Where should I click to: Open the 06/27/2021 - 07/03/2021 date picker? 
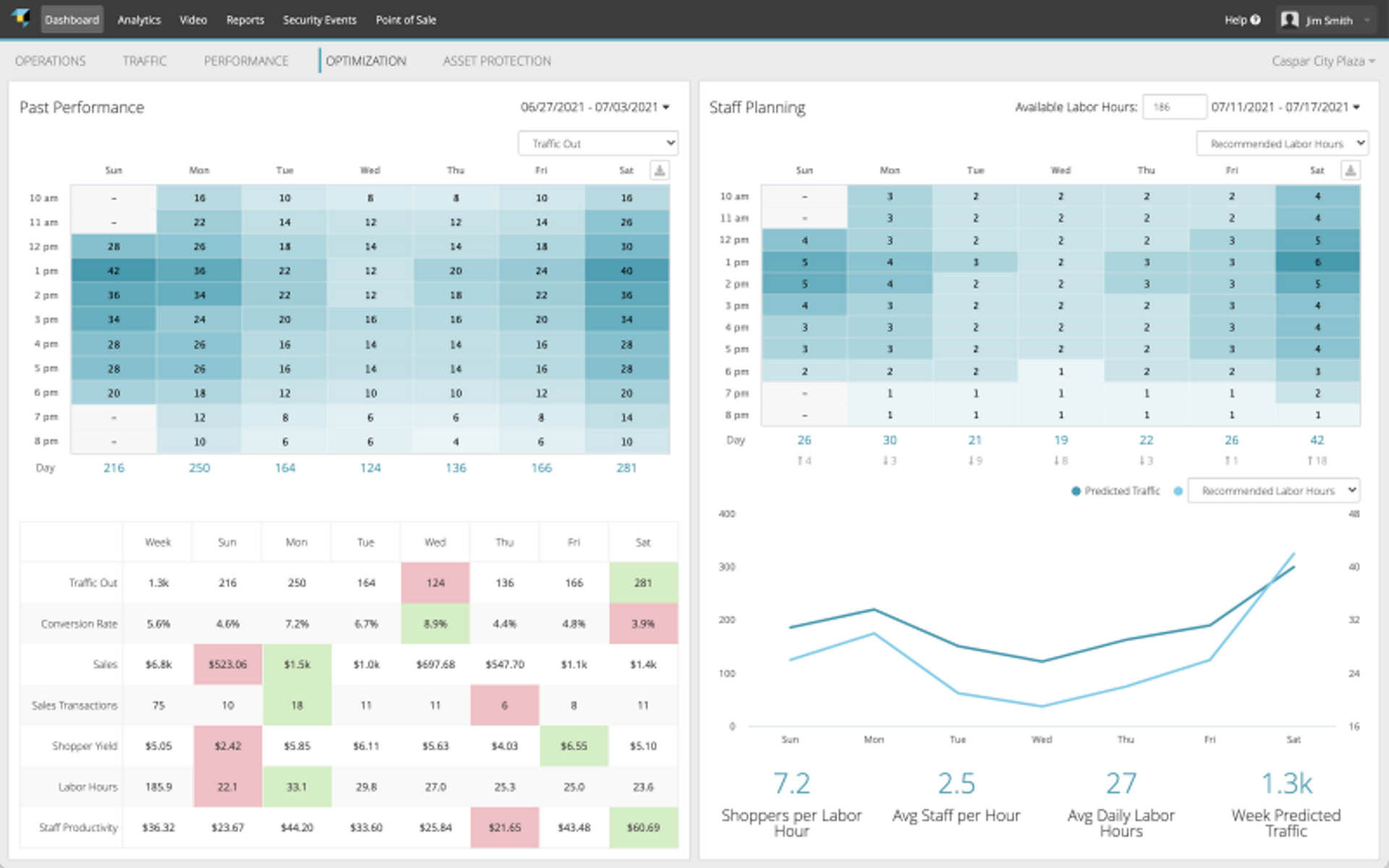(x=593, y=106)
